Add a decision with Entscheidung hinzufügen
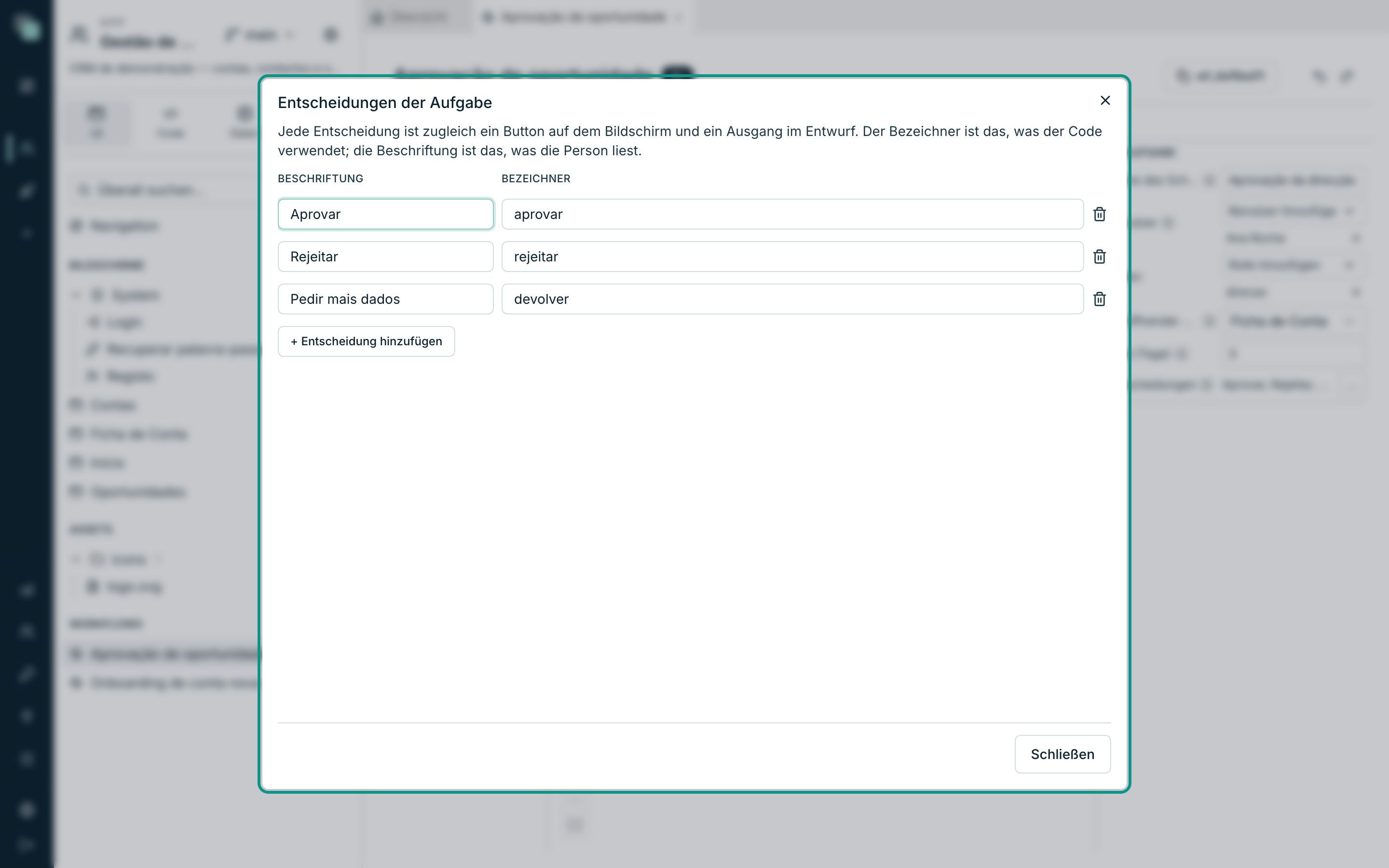The height and width of the screenshot is (868, 1389). 366,341
